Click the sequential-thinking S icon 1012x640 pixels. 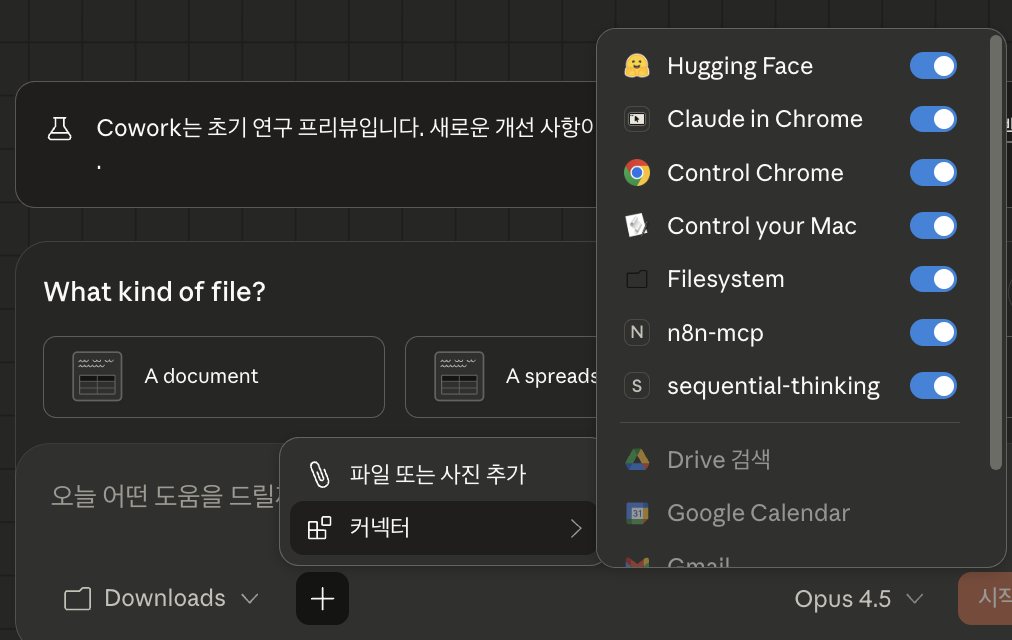(636, 386)
